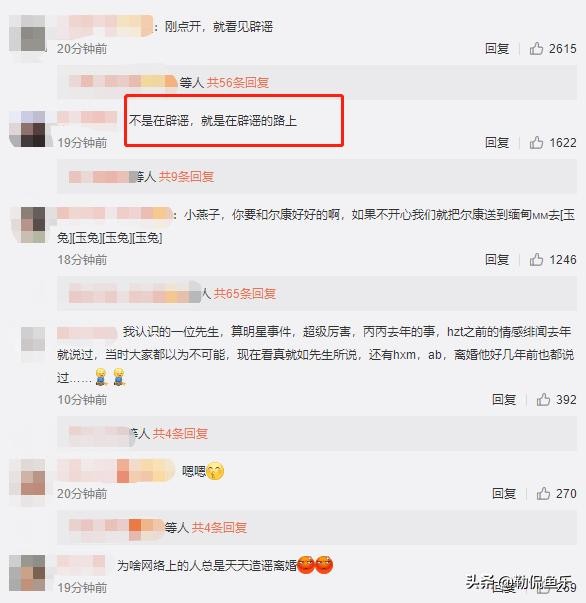Like the 嗯嗯 comment with 270 likes

pos(543,493)
